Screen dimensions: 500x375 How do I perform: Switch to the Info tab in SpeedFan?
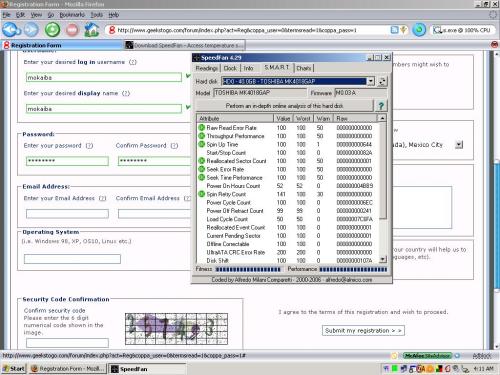(248, 68)
